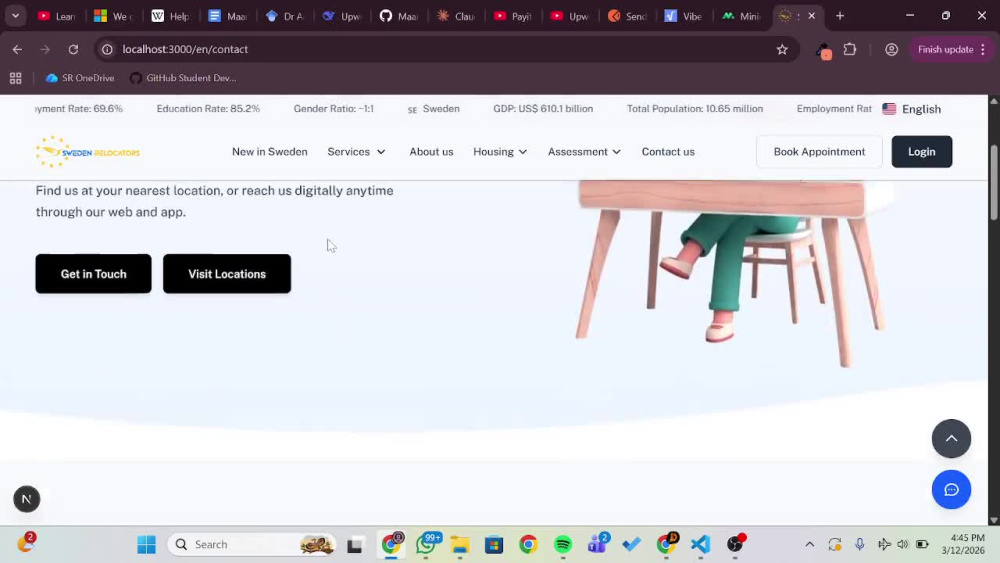The image size is (1000, 563).
Task: Click the scroll-to-top arrow button
Action: (x=951, y=439)
